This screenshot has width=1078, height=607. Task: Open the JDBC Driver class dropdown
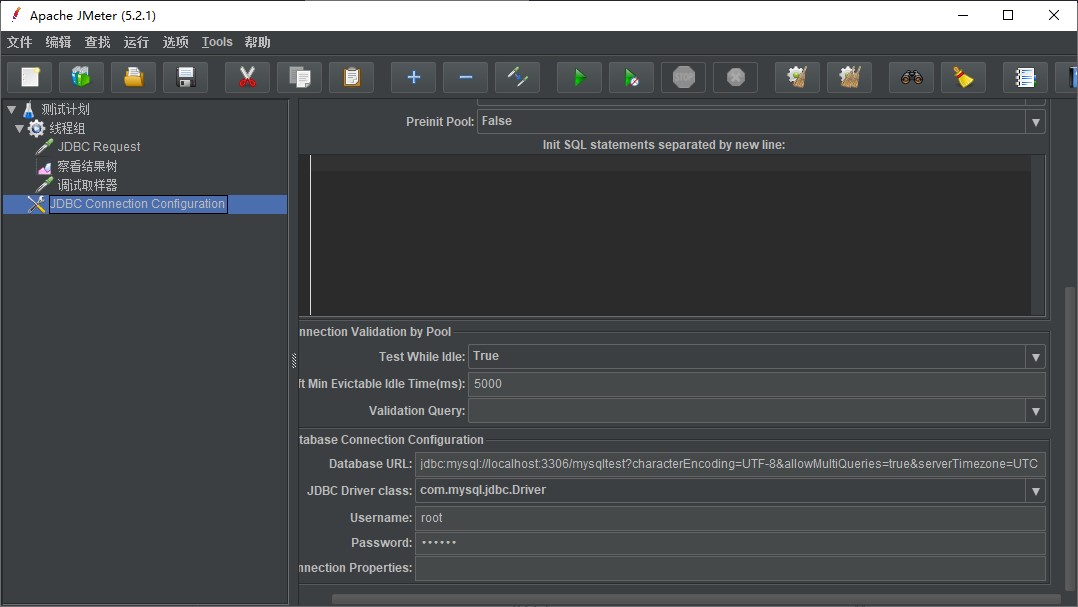(730, 491)
